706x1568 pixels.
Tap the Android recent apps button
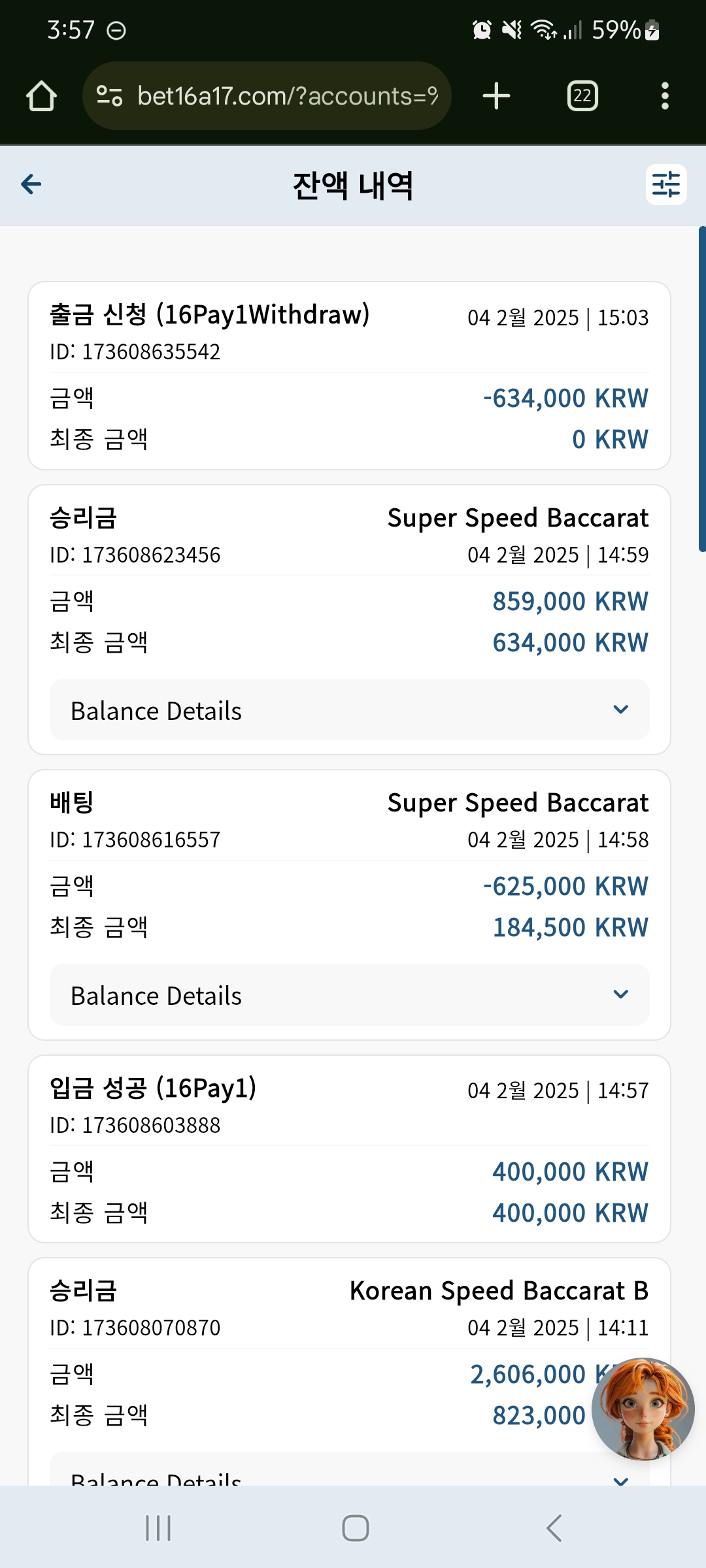[158, 1528]
